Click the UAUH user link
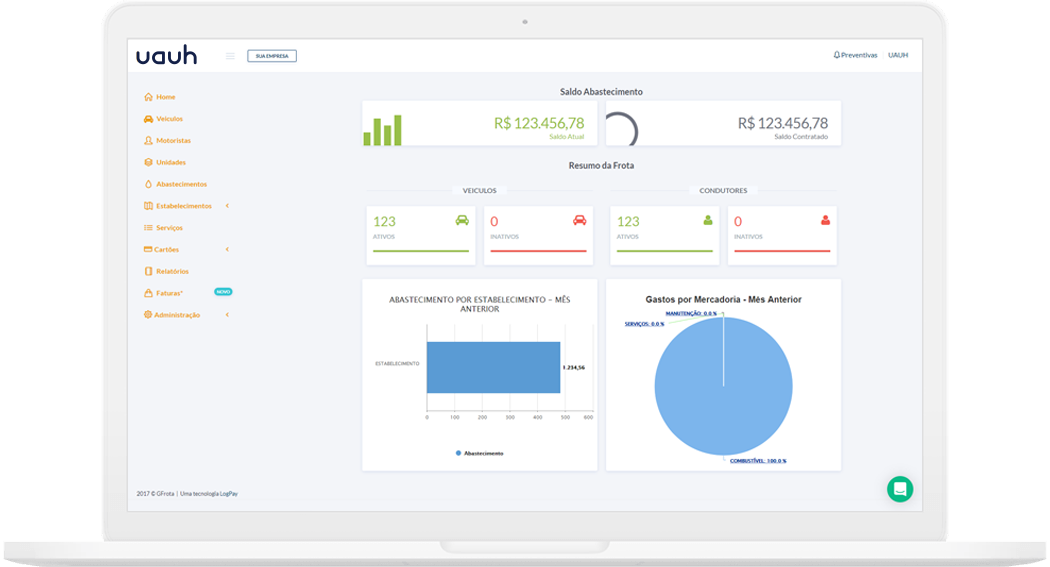Viewport: 1050px width, 567px height. coord(898,56)
